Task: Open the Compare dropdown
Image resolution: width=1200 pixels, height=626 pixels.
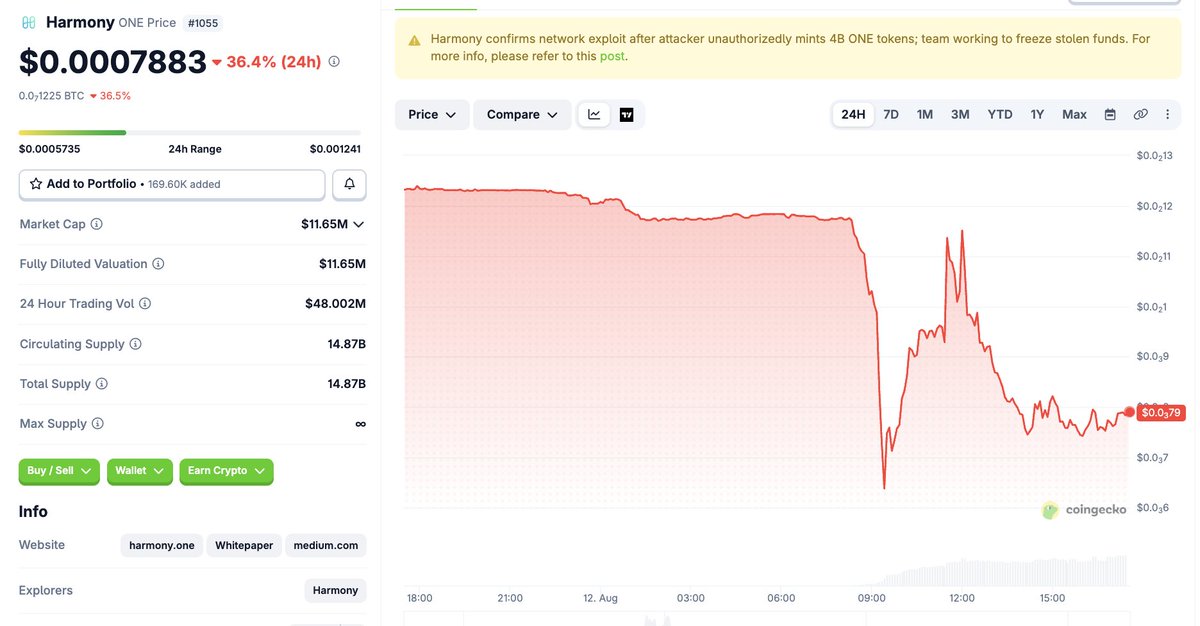Action: (x=522, y=115)
